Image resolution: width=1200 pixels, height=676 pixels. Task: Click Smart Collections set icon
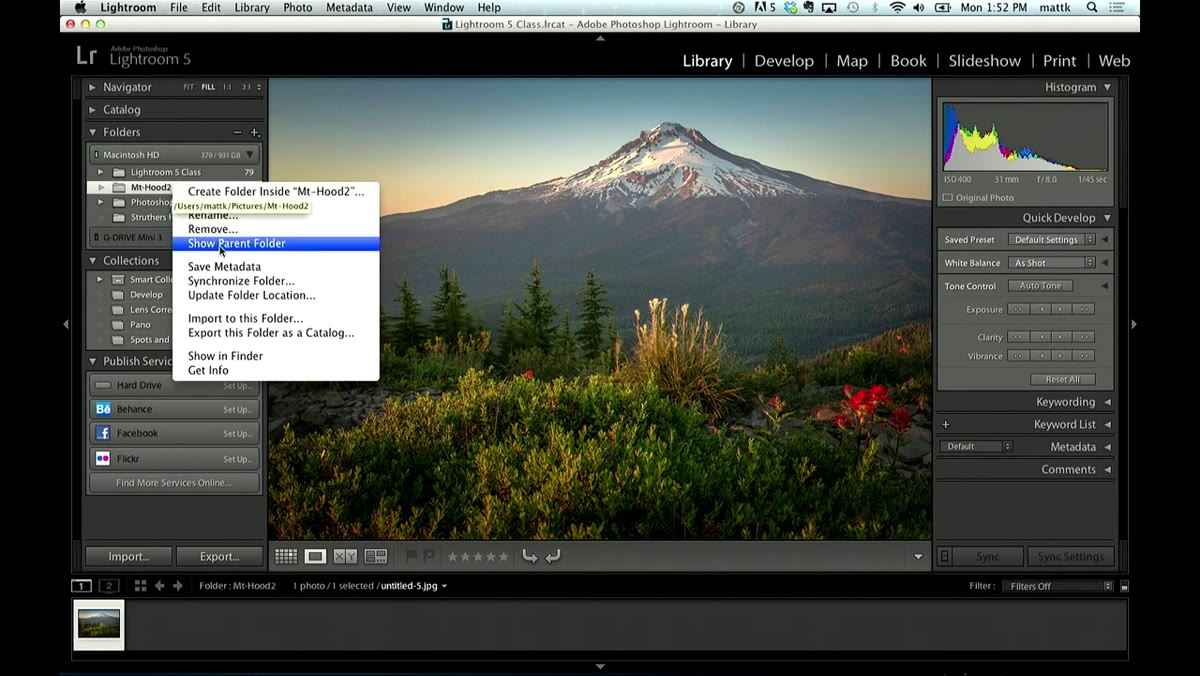[119, 280]
